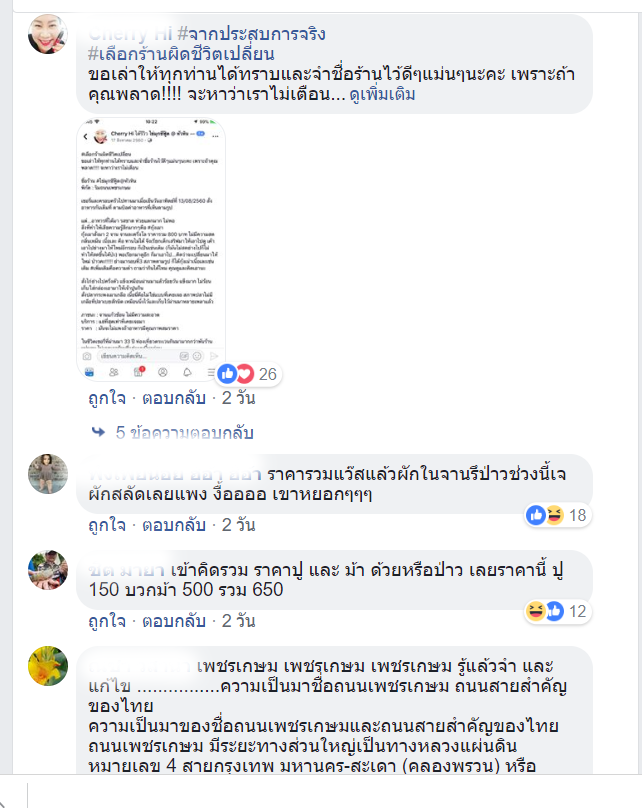Click hashtag #จากประสบการจริง

[x=251, y=34]
